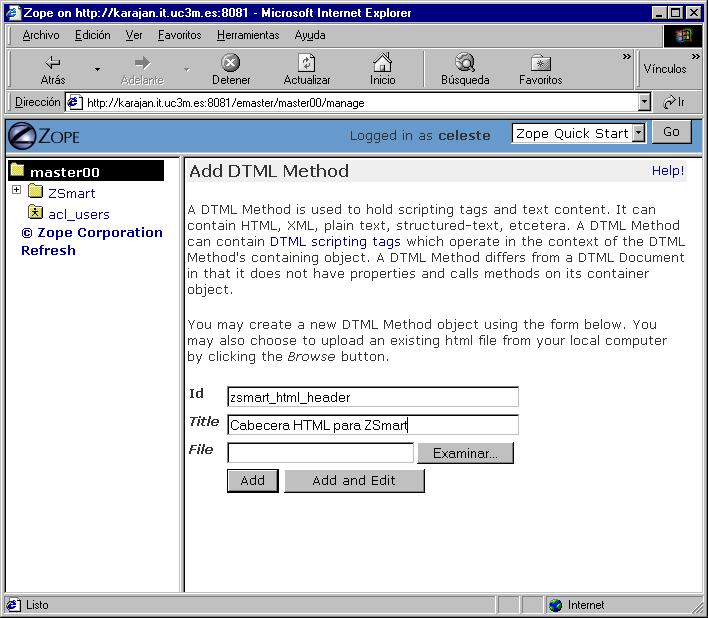The image size is (708, 618).
Task: Click the Refresh link in the sidebar
Action: (x=48, y=251)
